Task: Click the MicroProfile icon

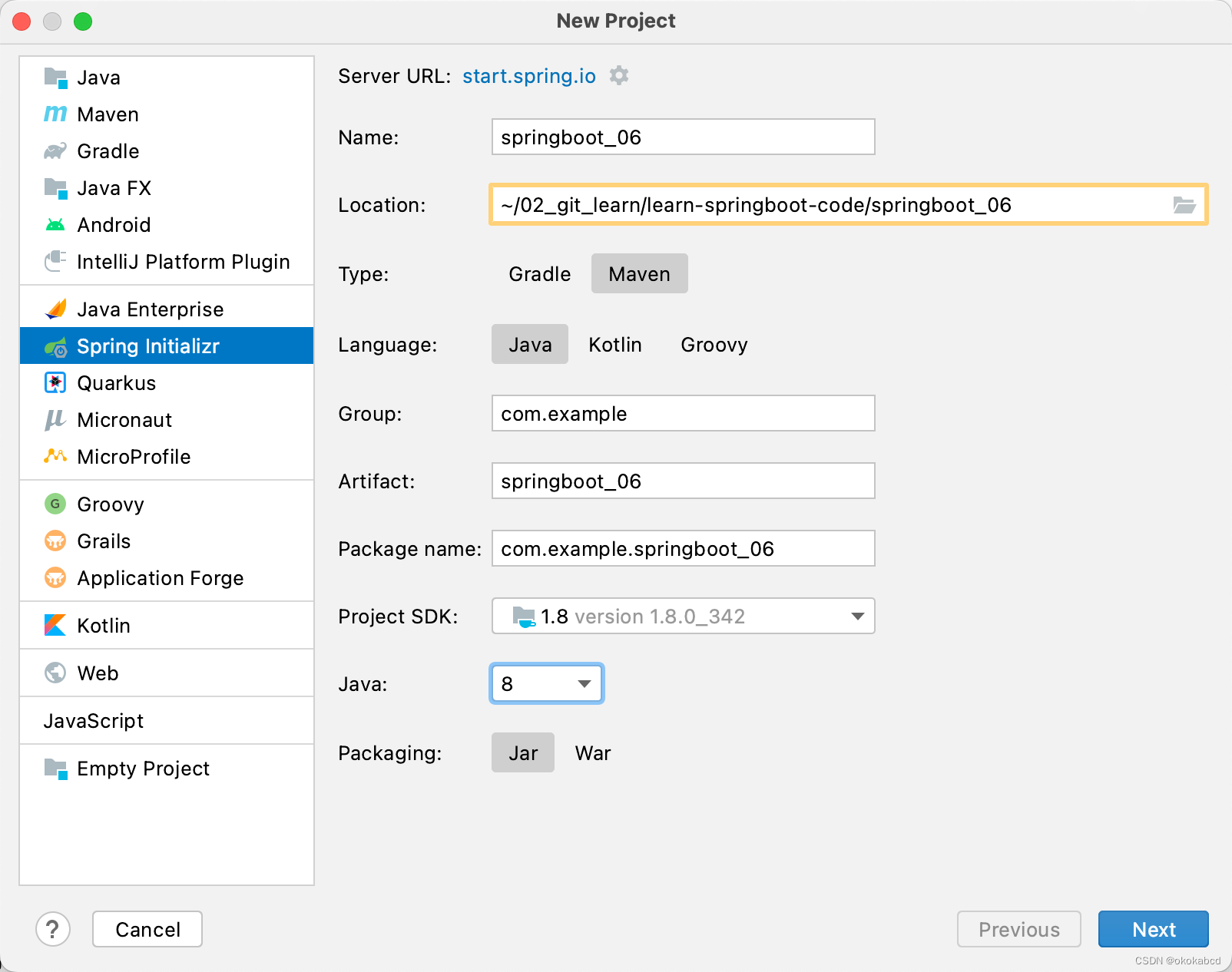Action: [55, 457]
